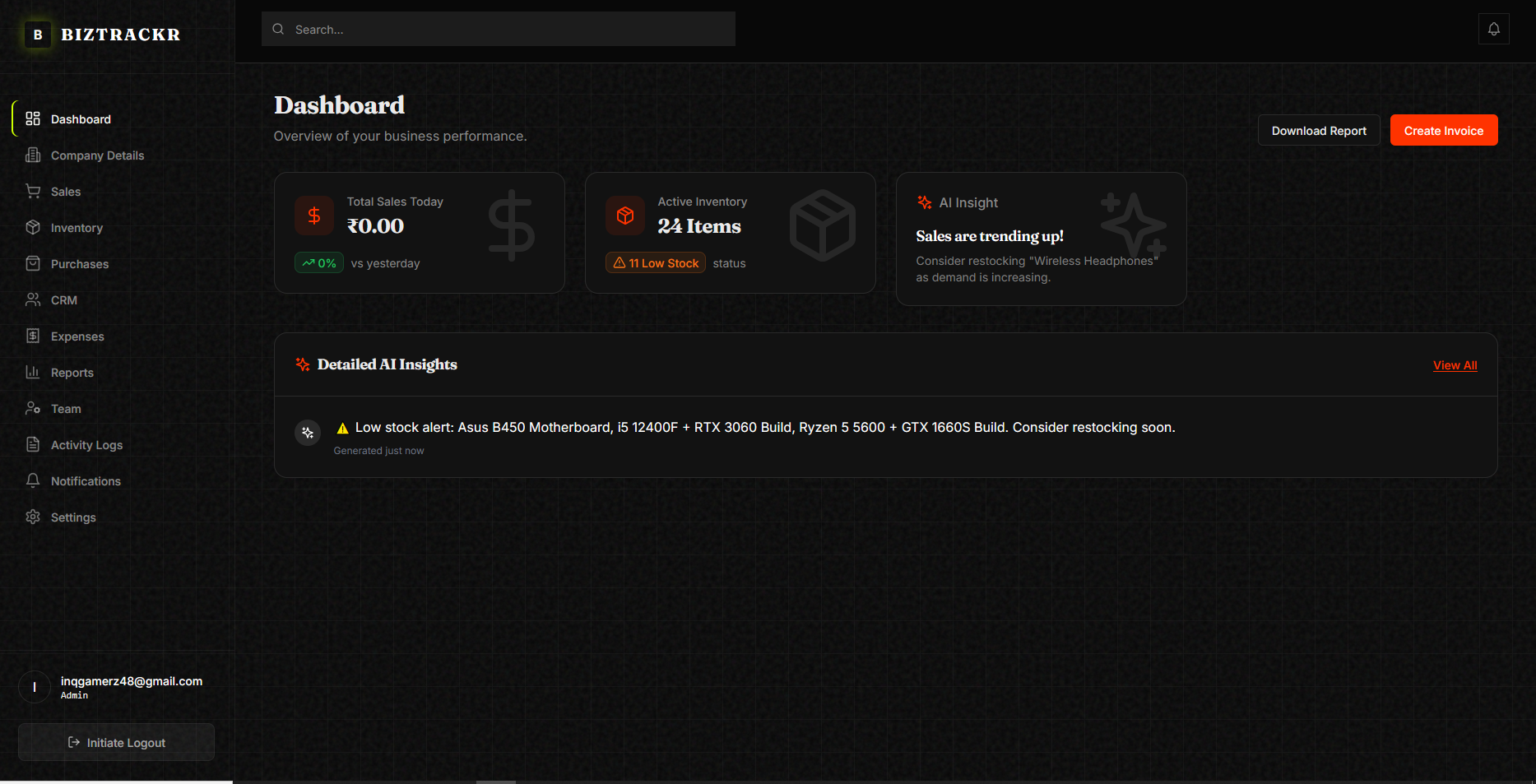
Task: Click the Settings gear icon in sidebar
Action: (x=33, y=517)
